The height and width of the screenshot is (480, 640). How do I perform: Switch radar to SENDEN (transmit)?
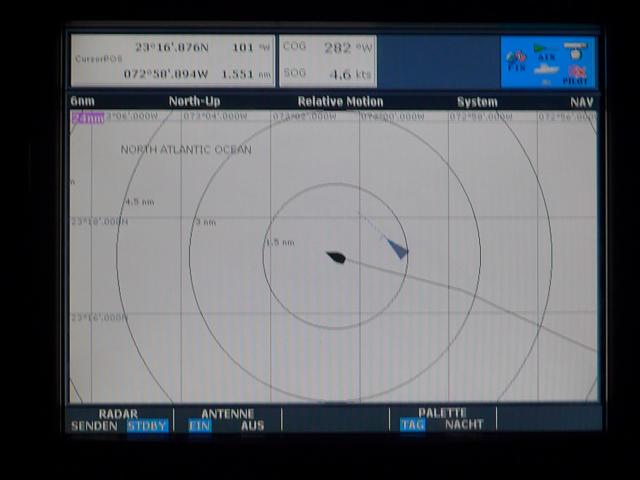tap(93, 425)
